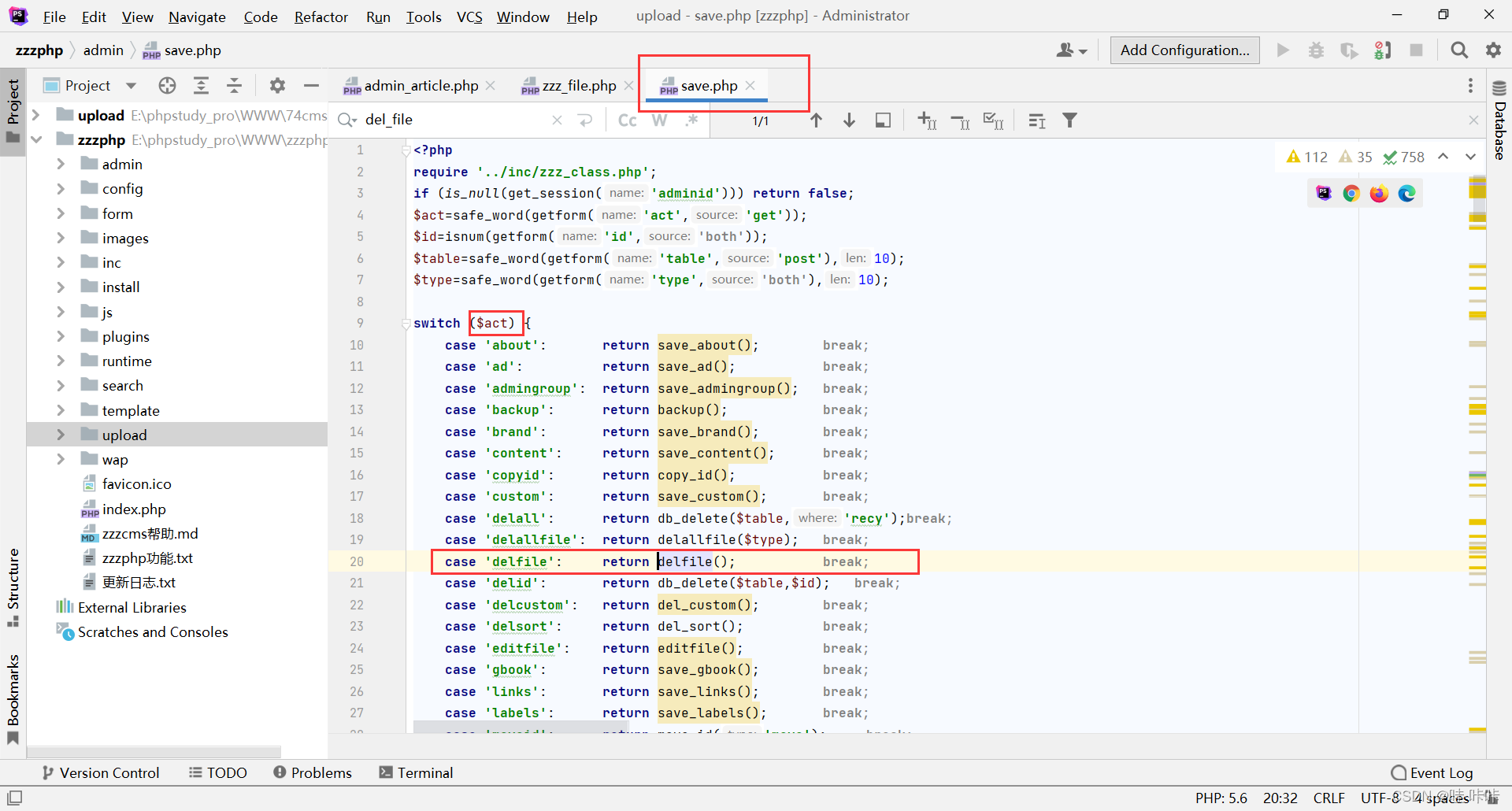Toggle Words (W) search option

660,120
